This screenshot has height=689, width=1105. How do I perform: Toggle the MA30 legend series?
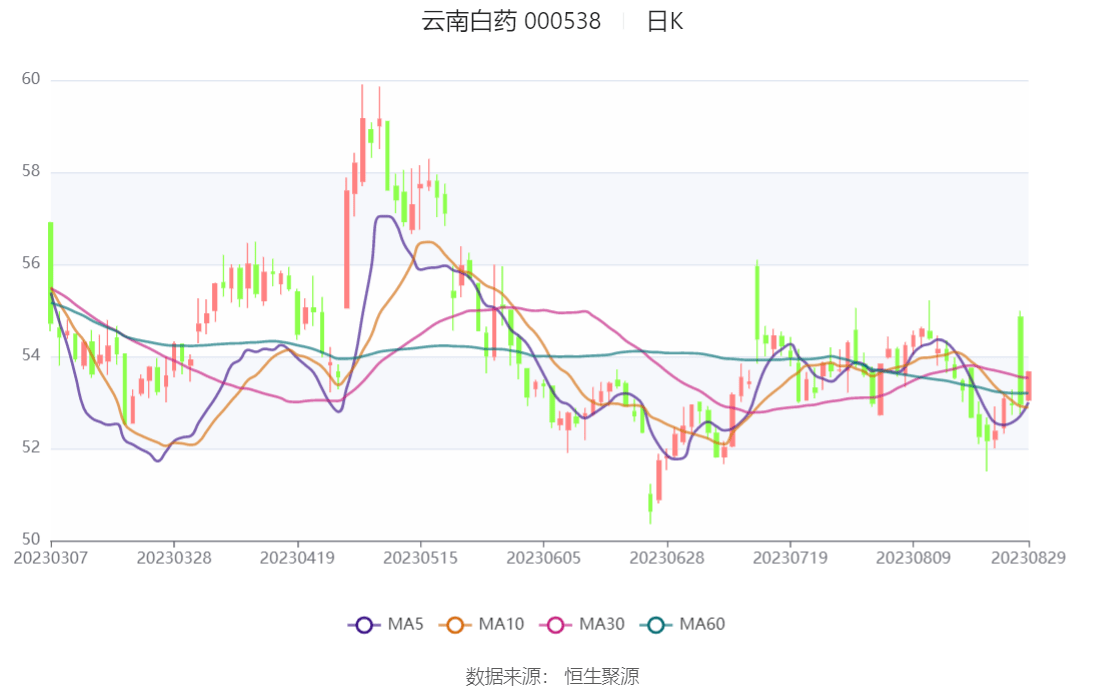coord(582,624)
